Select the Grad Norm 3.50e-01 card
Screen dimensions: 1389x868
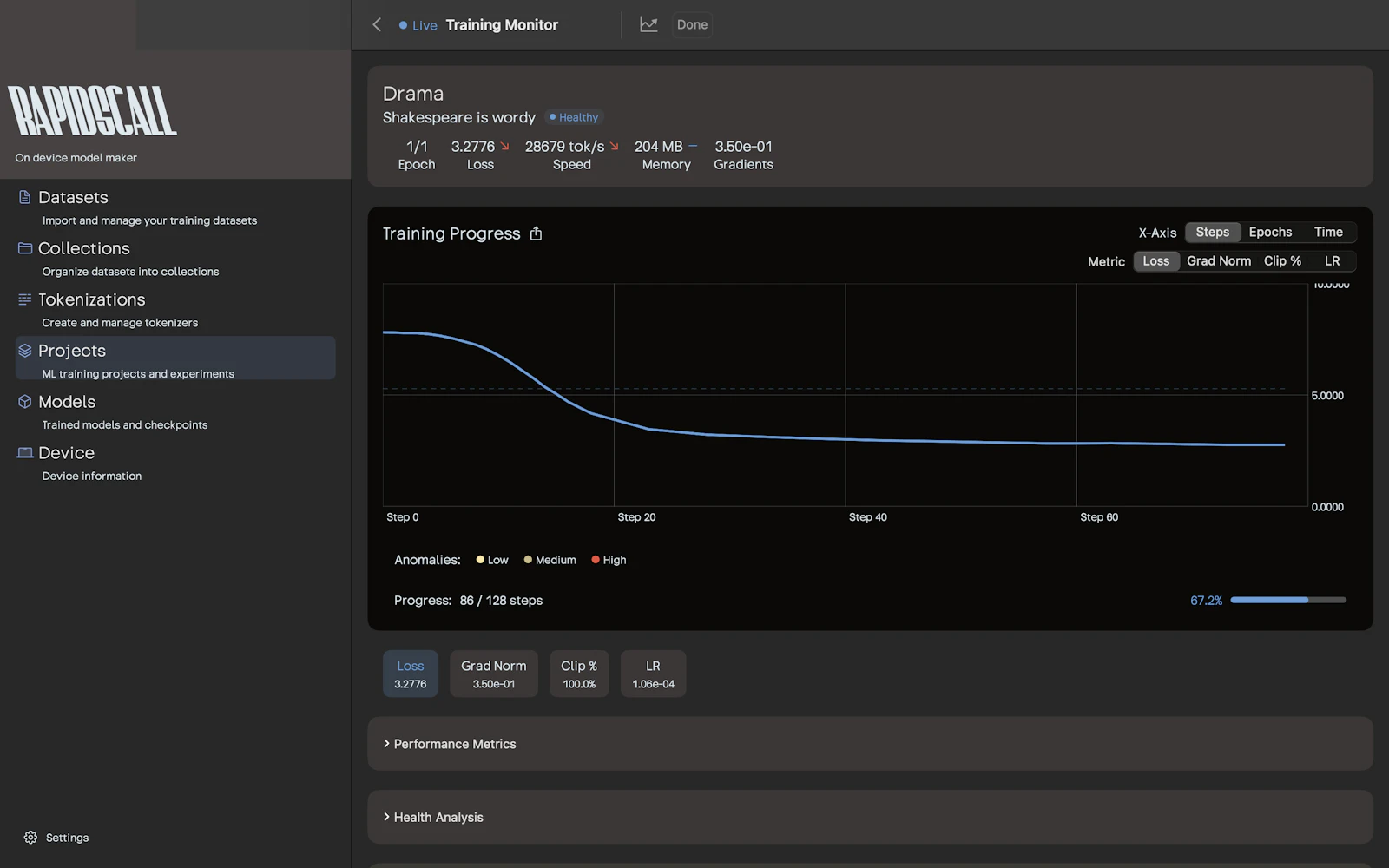tap(493, 674)
